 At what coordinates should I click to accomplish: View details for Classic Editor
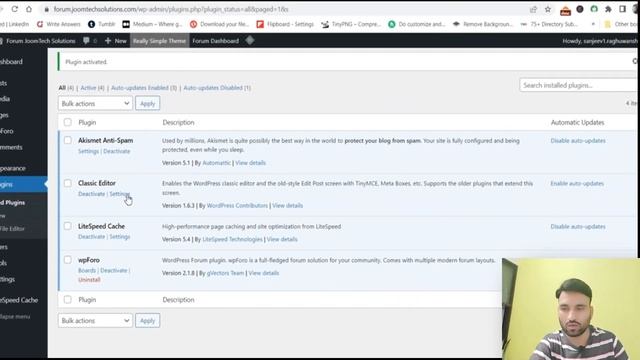click(x=287, y=206)
